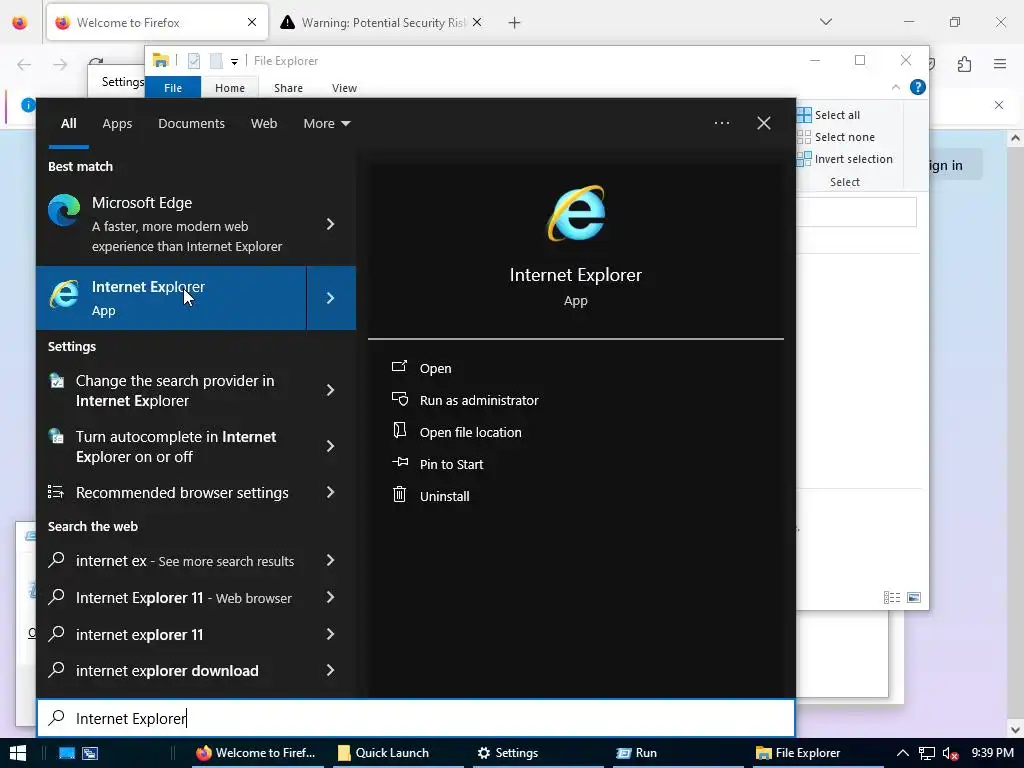Click the Run as administrator shield icon

(399, 399)
